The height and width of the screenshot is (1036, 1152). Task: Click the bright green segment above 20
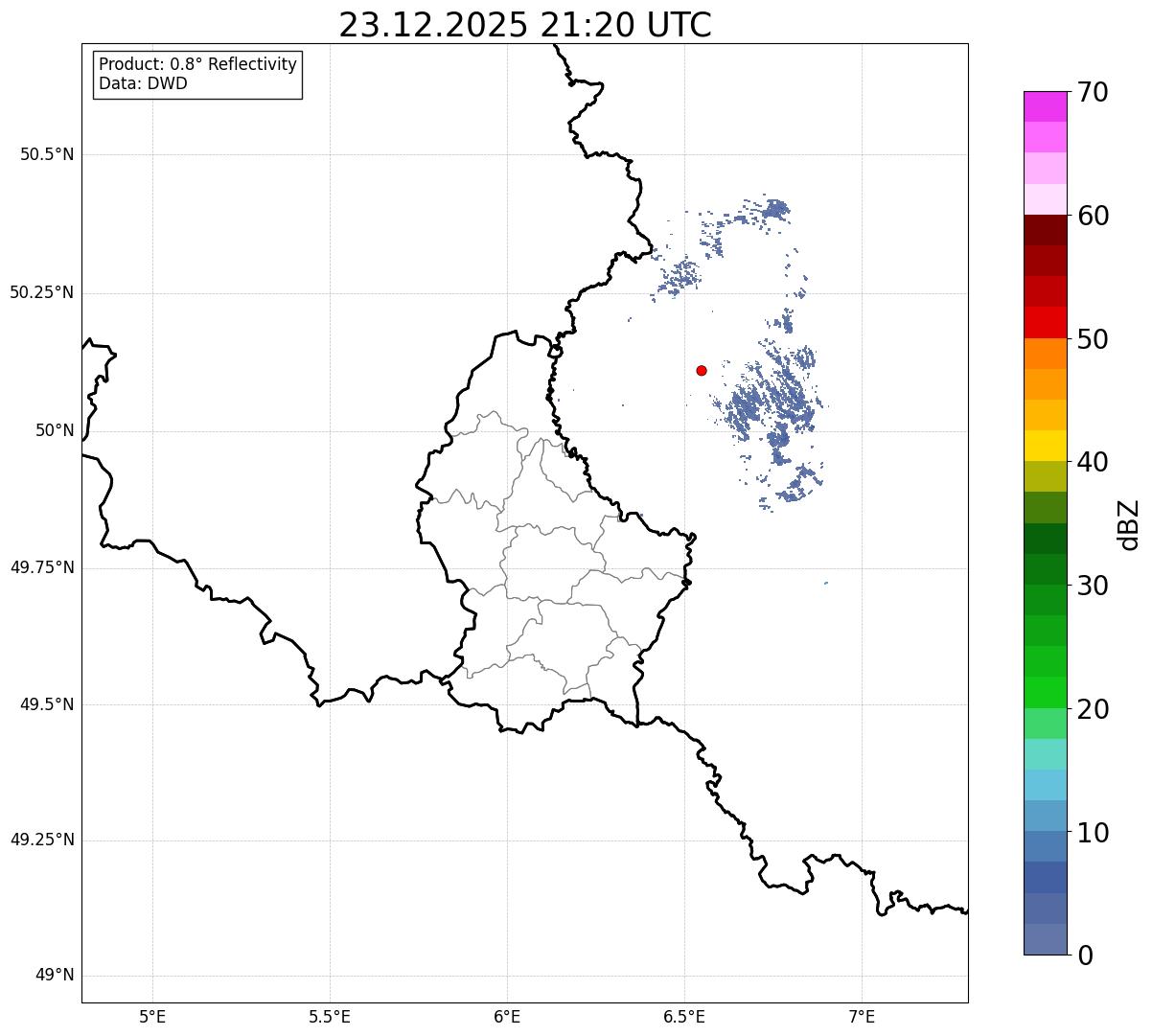click(x=1045, y=692)
